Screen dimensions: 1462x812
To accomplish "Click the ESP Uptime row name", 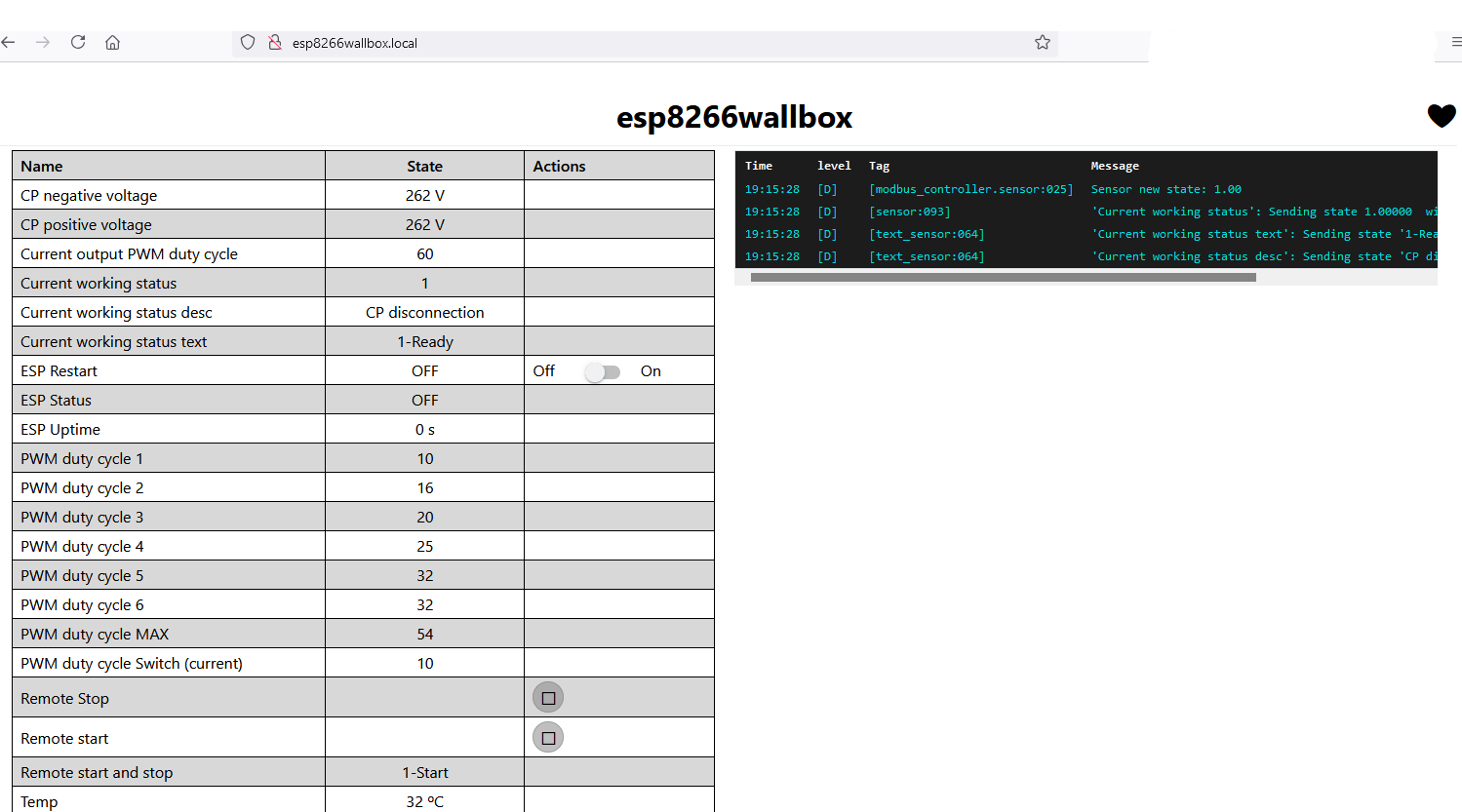I will coord(60,429).
